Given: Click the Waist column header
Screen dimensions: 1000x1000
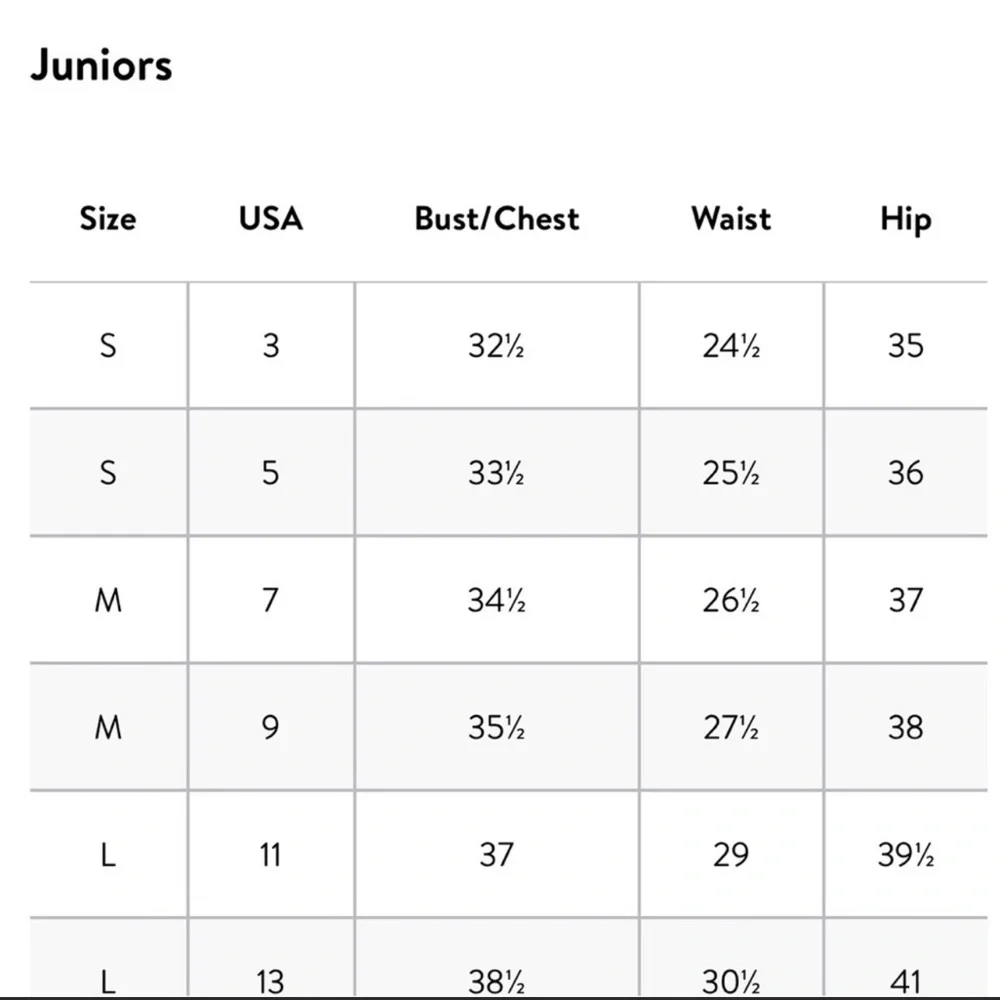Looking at the screenshot, I should (732, 219).
